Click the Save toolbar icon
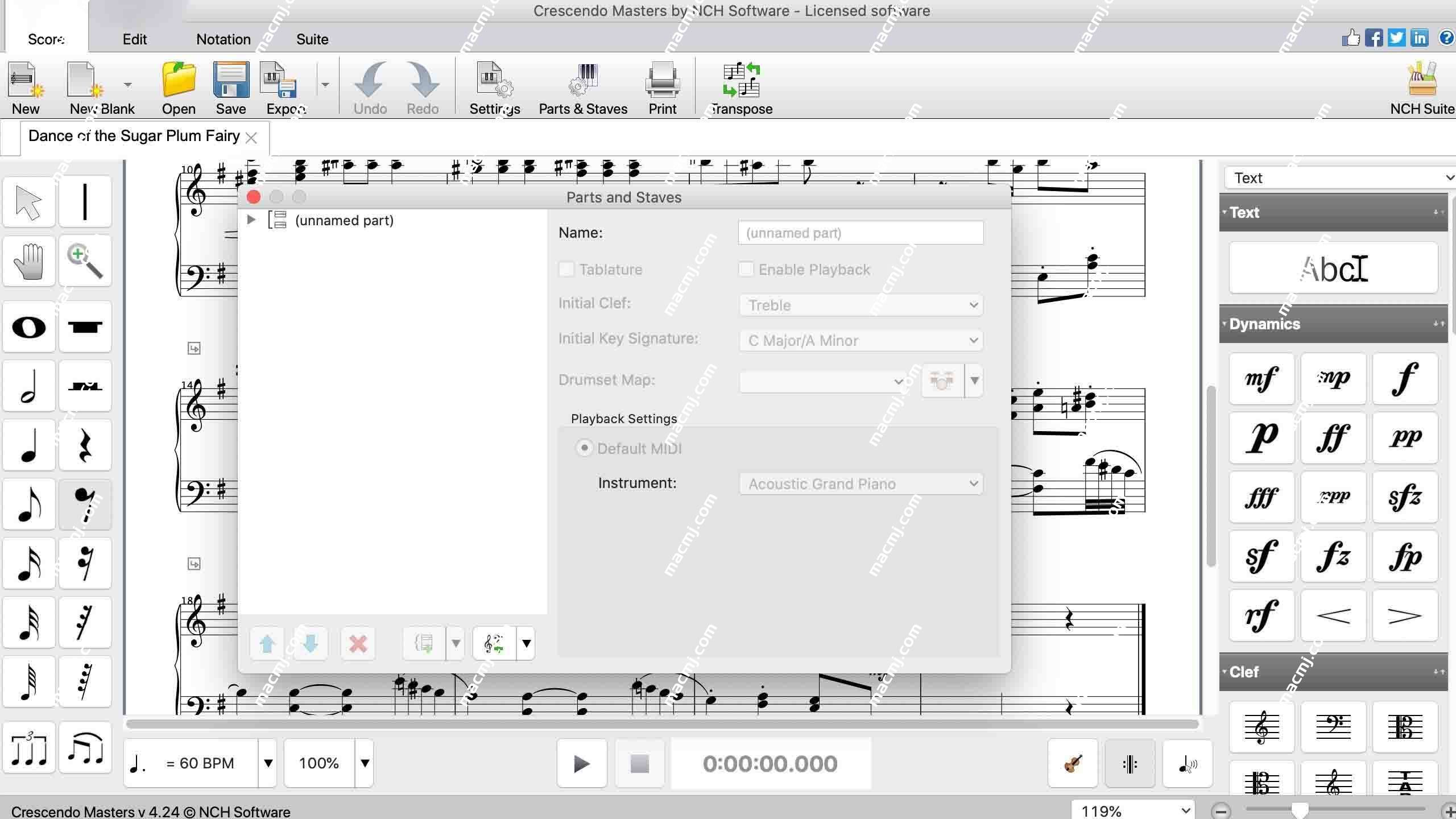 [231, 89]
